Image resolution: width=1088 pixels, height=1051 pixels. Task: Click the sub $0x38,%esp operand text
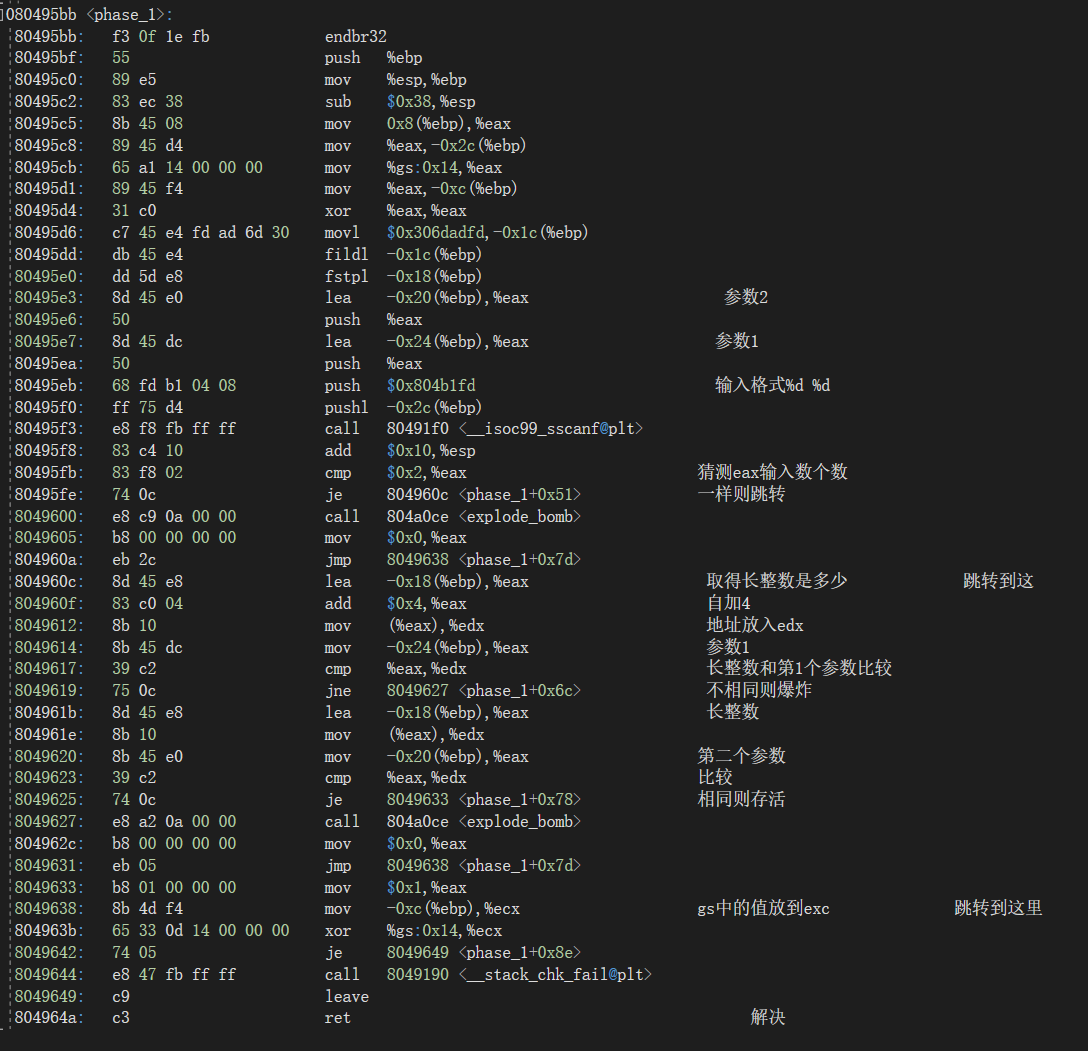[431, 101]
